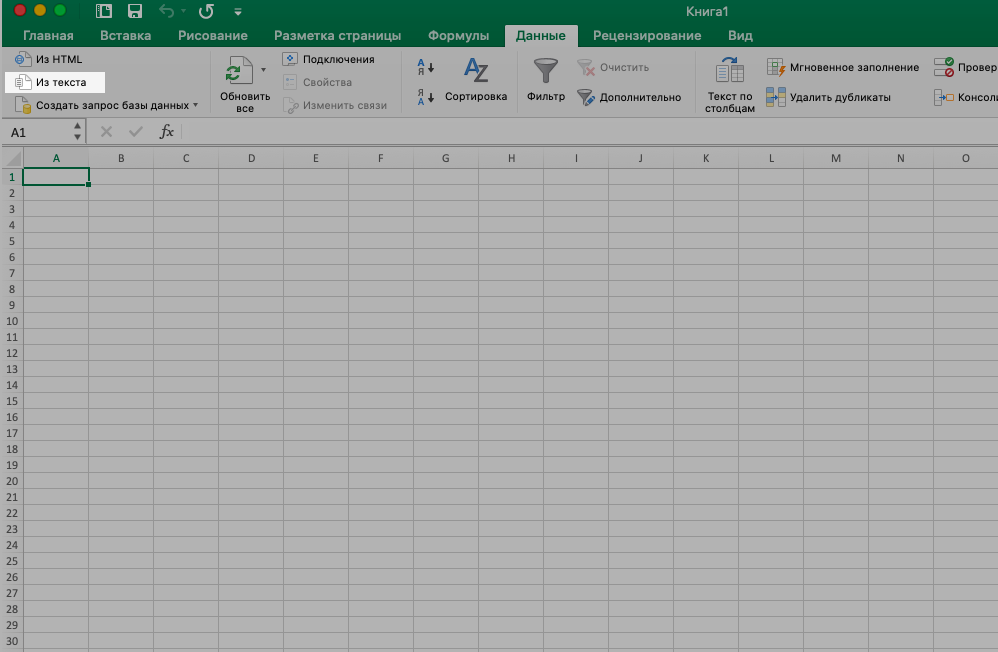The height and width of the screenshot is (652, 998).
Task: Click the green zoom window button
Action: [60, 10]
